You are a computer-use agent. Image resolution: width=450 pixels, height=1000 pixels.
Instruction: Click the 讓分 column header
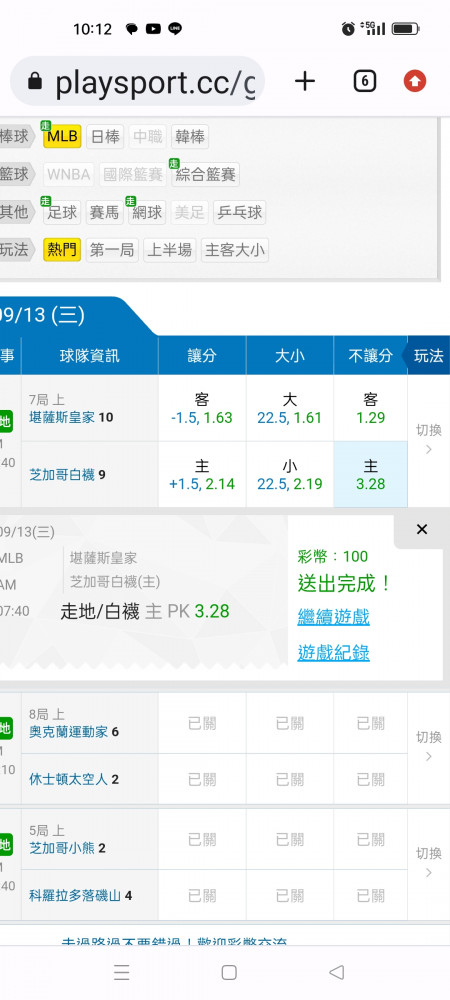[x=202, y=356]
